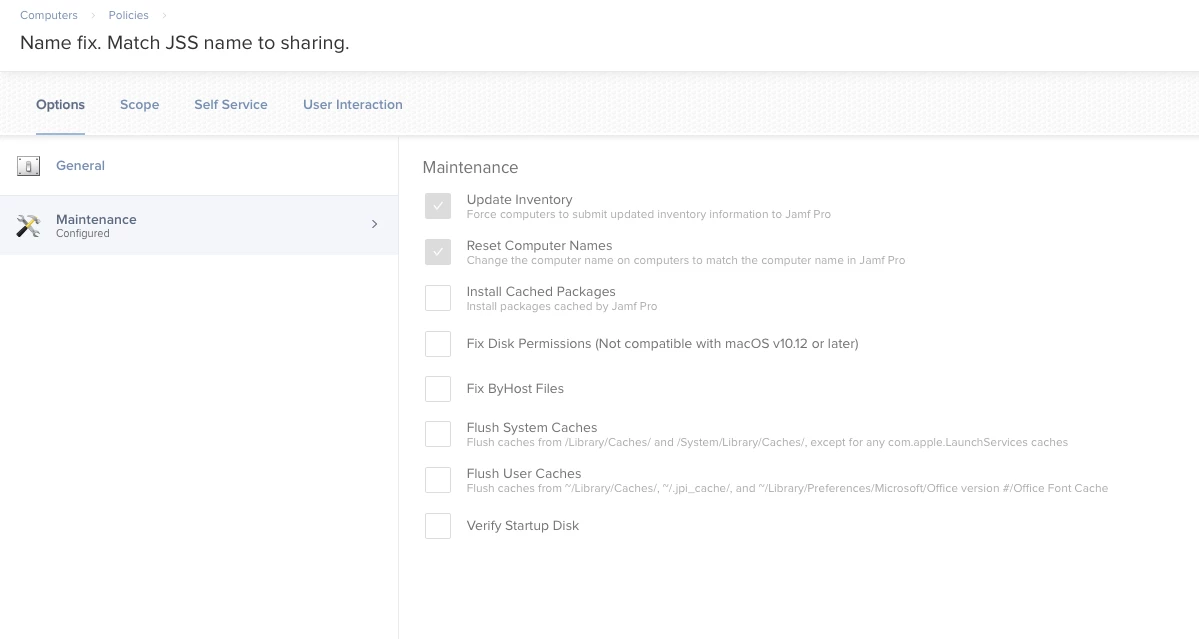Check the Verify Startup Disk option
1199x639 pixels.
click(x=438, y=526)
